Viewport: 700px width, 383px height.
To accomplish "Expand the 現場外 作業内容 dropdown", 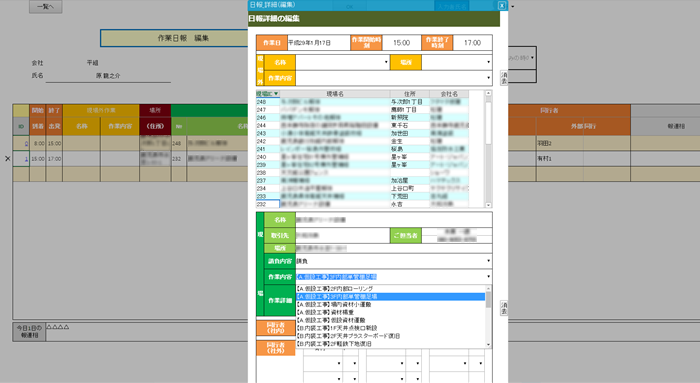I will click(x=488, y=78).
